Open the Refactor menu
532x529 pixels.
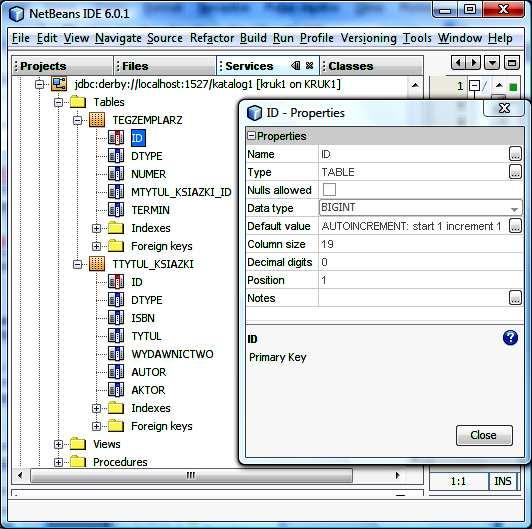click(212, 38)
